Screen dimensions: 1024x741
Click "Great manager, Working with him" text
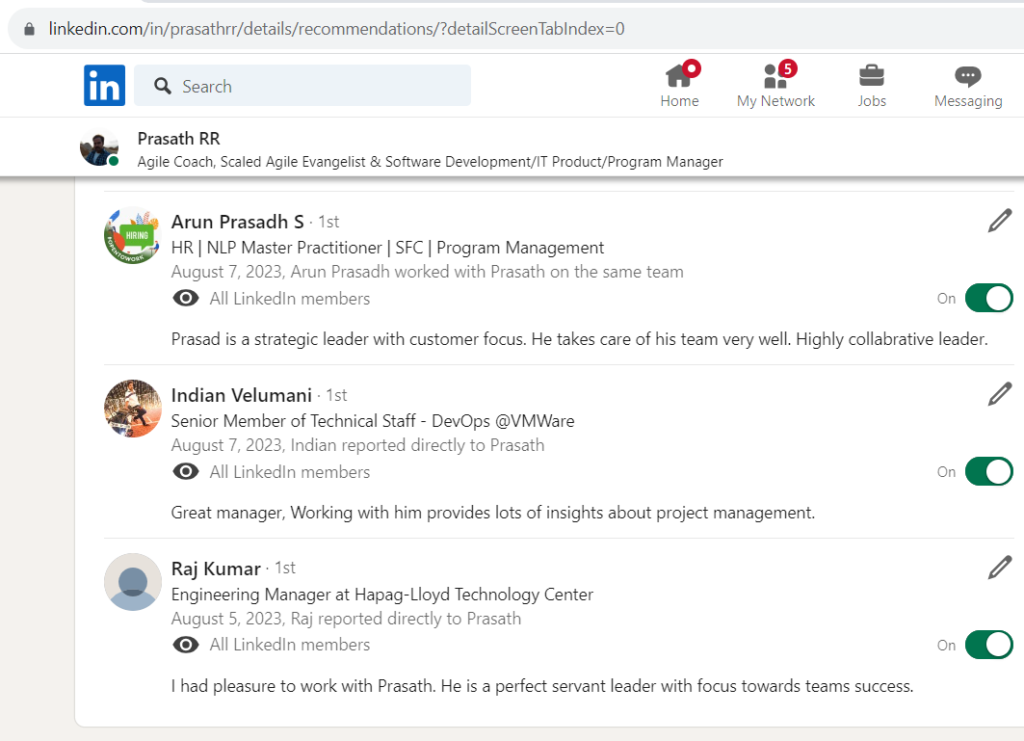(493, 512)
